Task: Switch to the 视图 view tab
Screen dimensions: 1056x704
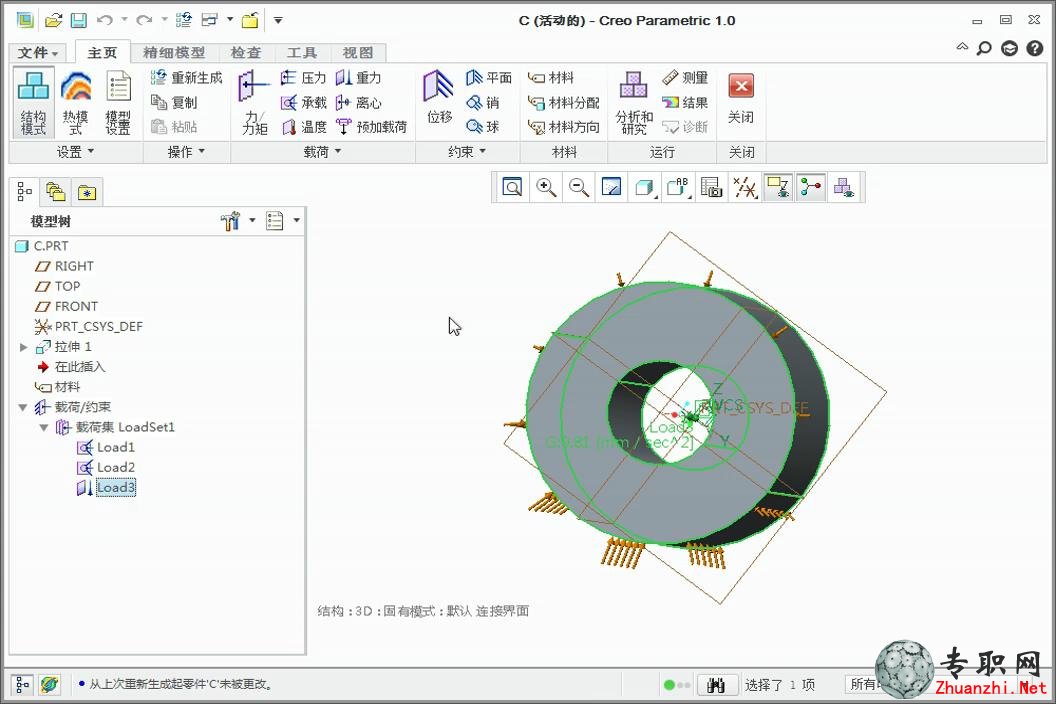Action: (x=358, y=53)
